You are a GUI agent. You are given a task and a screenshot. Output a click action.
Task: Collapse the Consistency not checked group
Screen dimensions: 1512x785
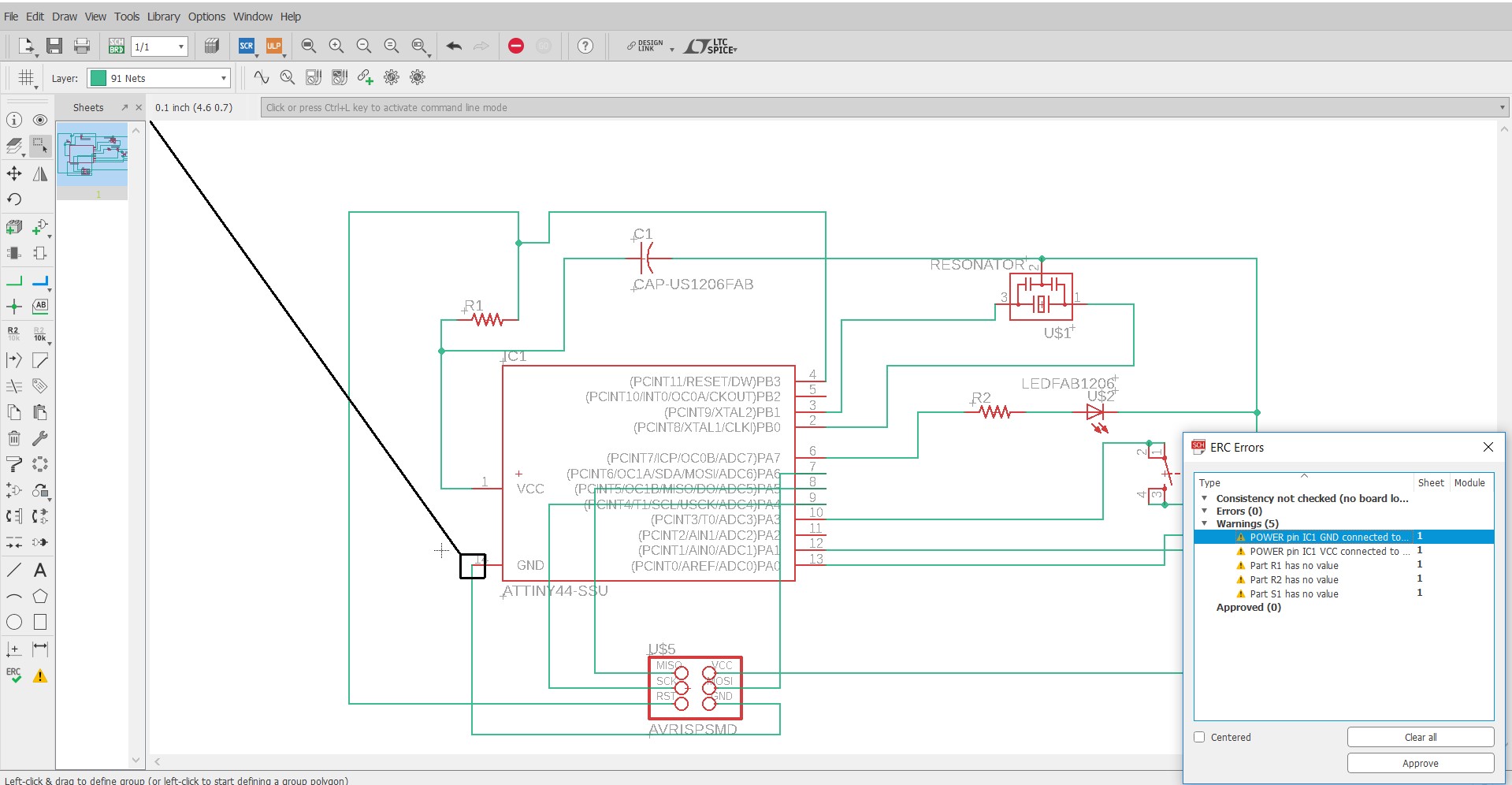(1205, 498)
